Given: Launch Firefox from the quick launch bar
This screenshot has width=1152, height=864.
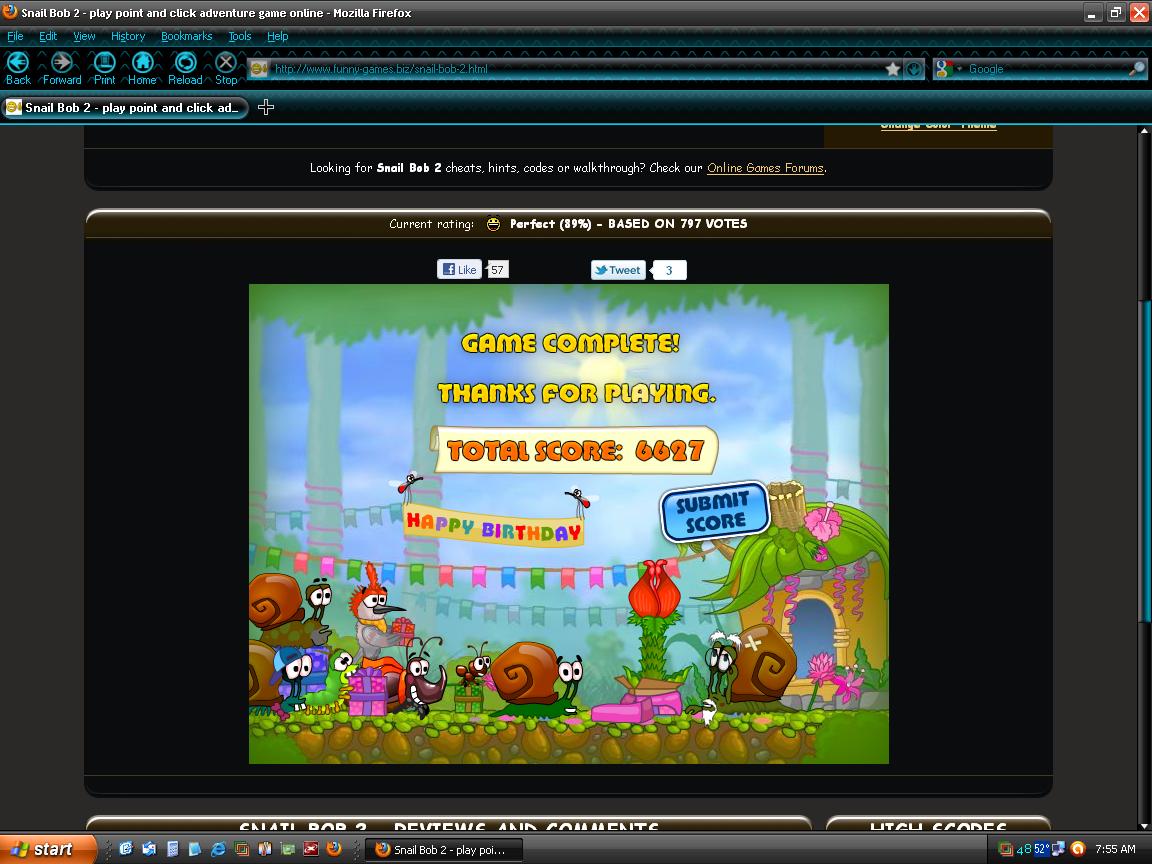Looking at the screenshot, I should pos(334,849).
